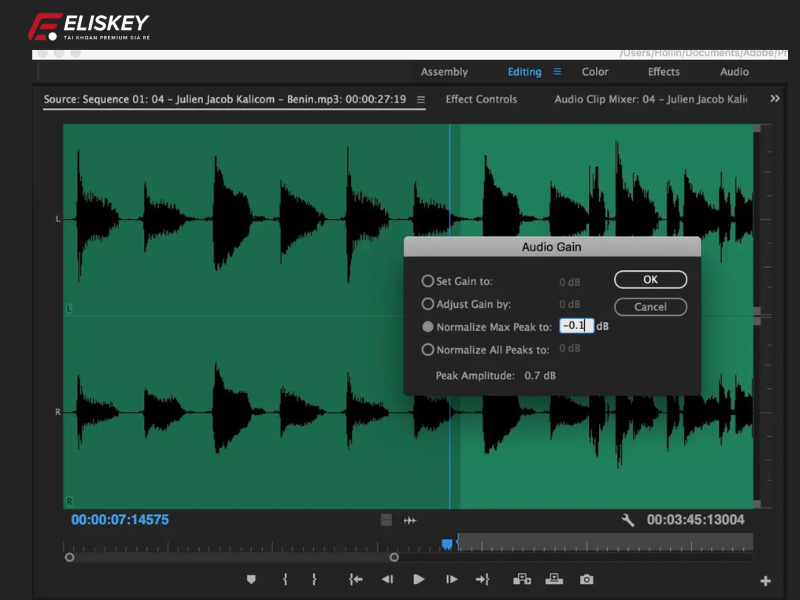The height and width of the screenshot is (600, 800).
Task: Switch to the Audio workspace tab
Action: [x=733, y=71]
